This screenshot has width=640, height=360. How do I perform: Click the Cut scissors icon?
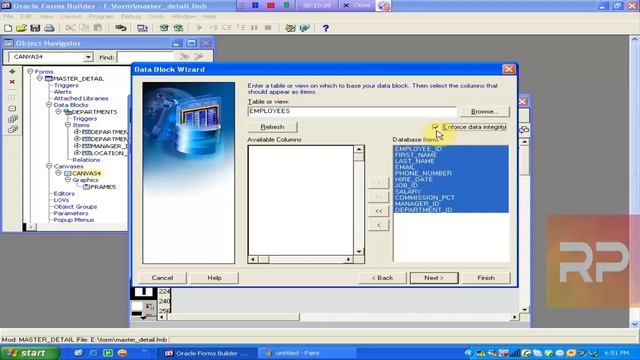[70, 28]
